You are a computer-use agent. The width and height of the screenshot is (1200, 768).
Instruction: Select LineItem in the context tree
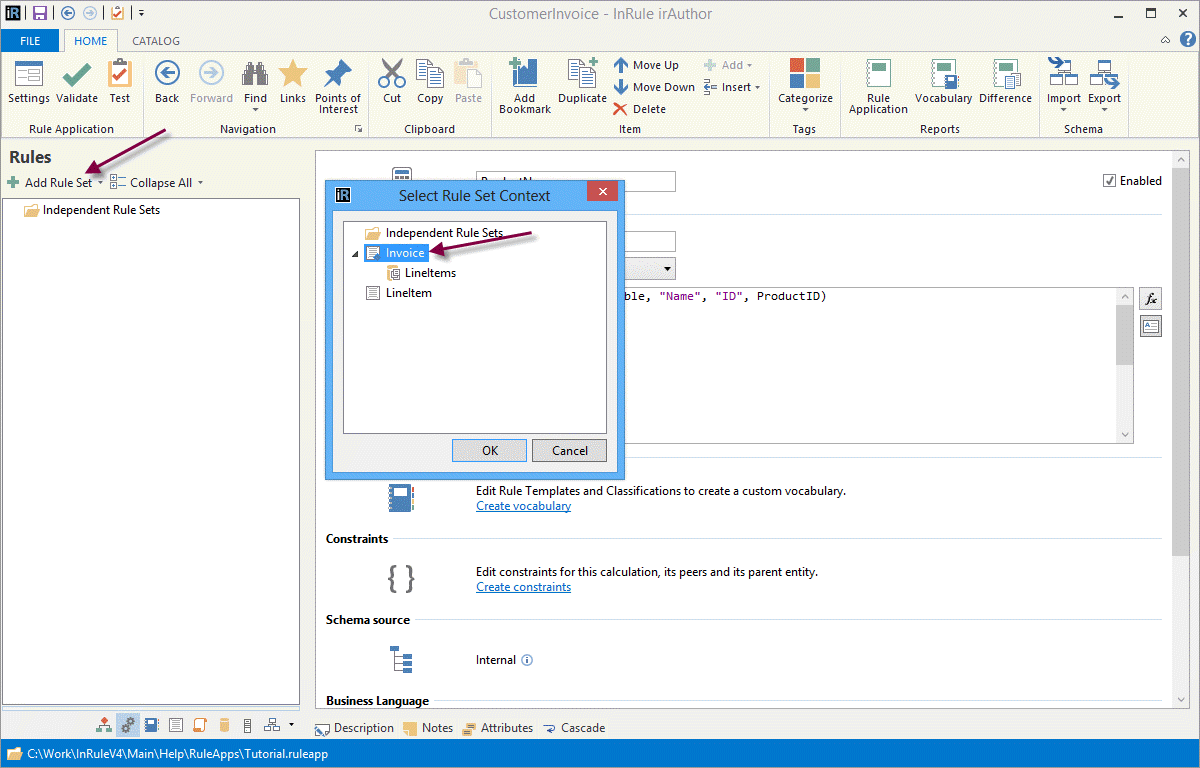[x=408, y=293]
